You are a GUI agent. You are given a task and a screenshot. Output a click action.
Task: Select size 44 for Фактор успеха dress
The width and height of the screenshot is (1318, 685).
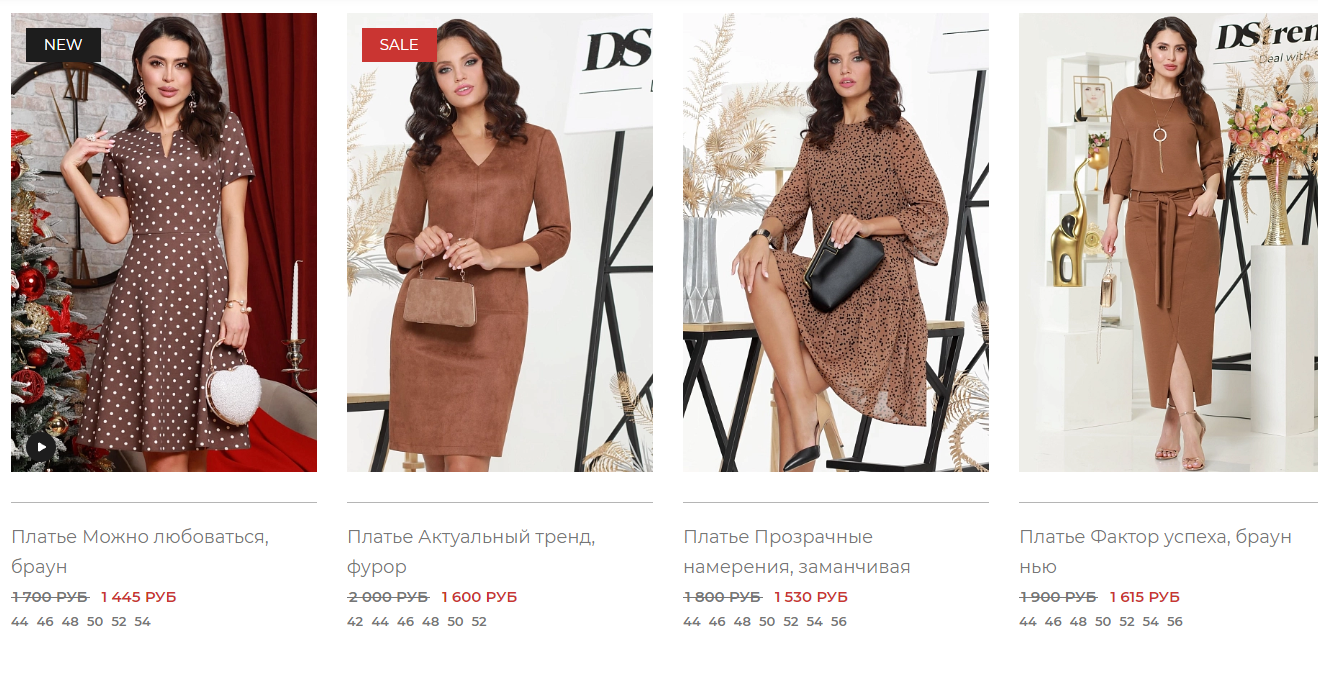tap(1028, 621)
